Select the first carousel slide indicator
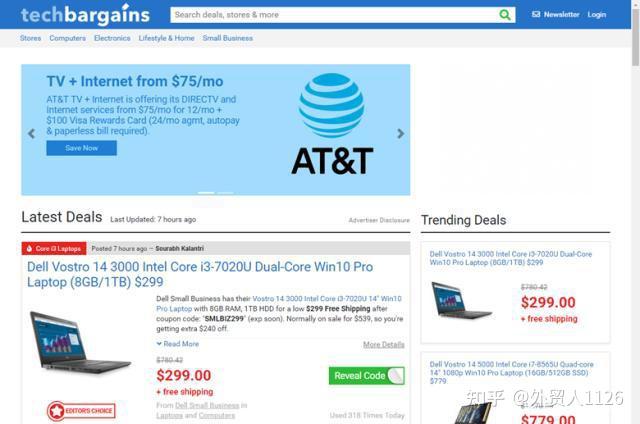This screenshot has width=640, height=424. 206,193
